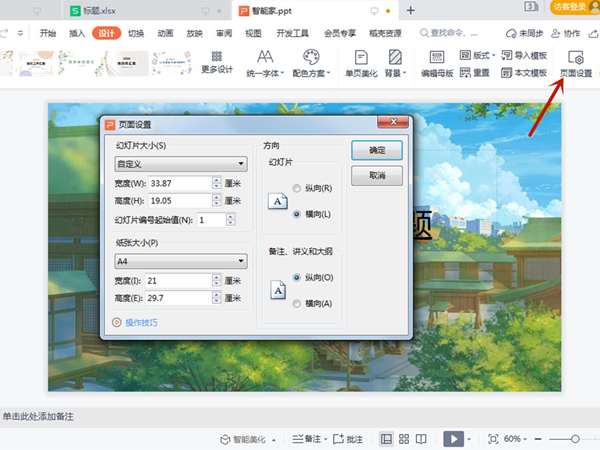Click the zoom slider handle
Viewport: 600px width, 450px height.
(x=576, y=439)
